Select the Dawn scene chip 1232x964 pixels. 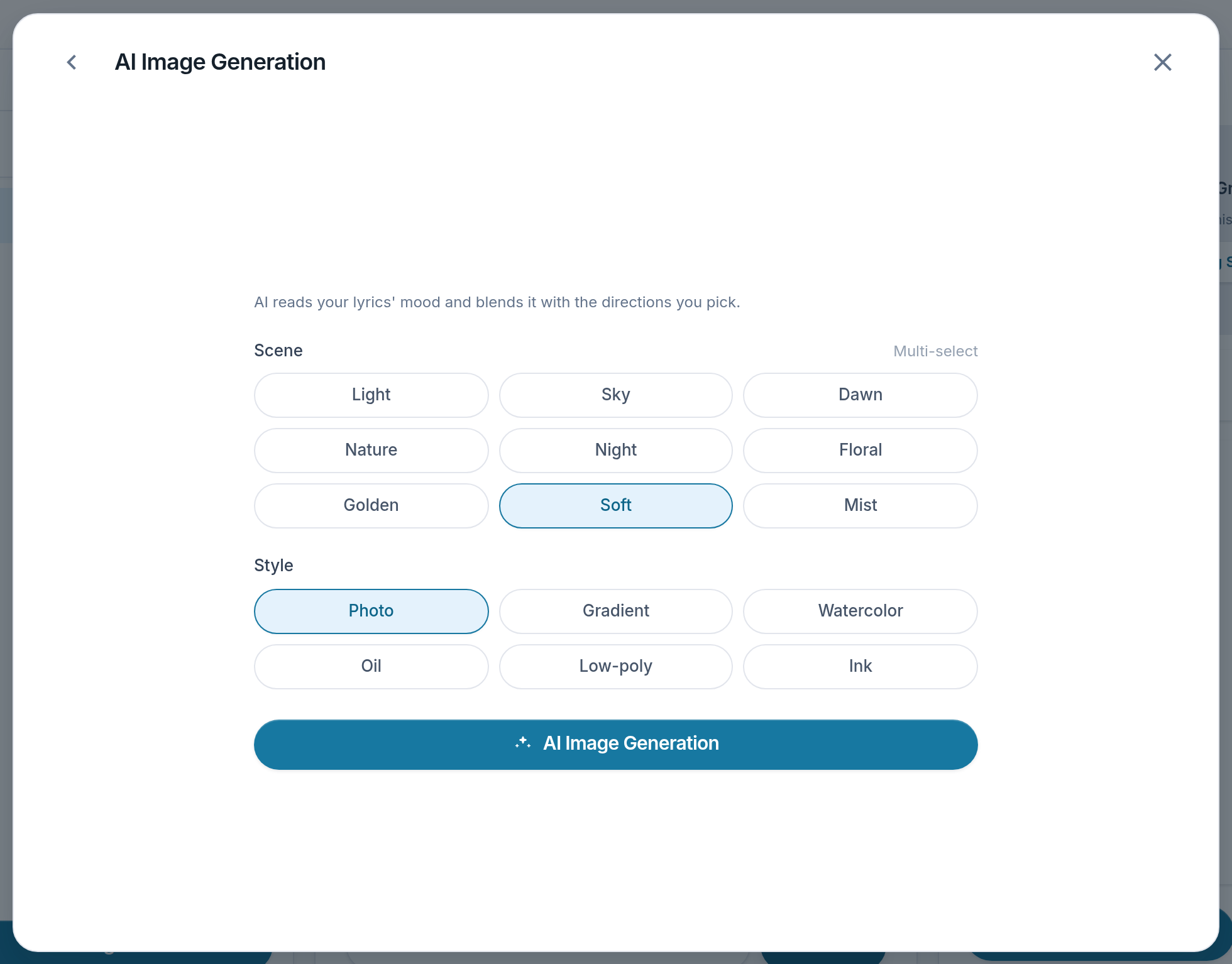click(860, 395)
